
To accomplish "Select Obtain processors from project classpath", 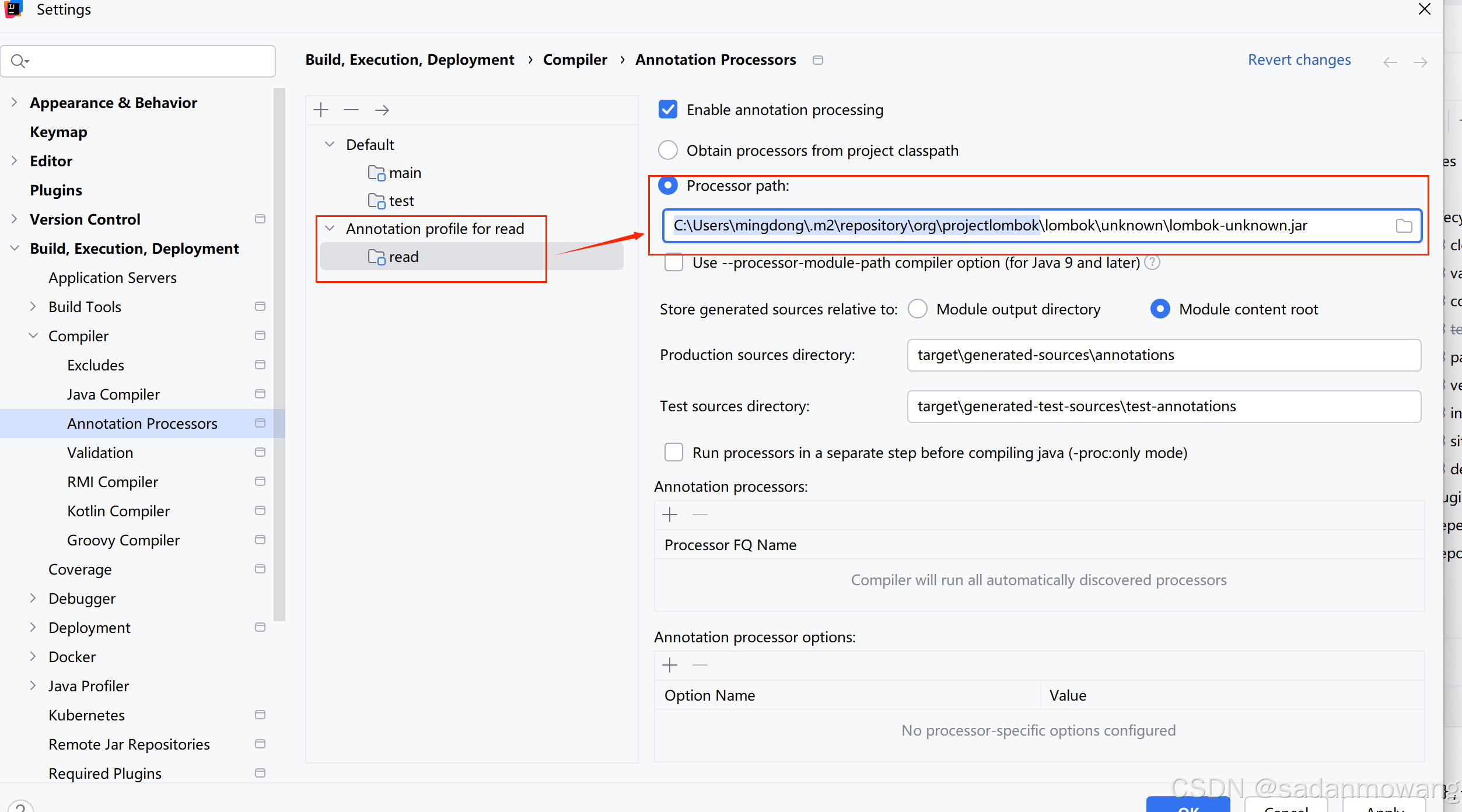I will tap(668, 150).
